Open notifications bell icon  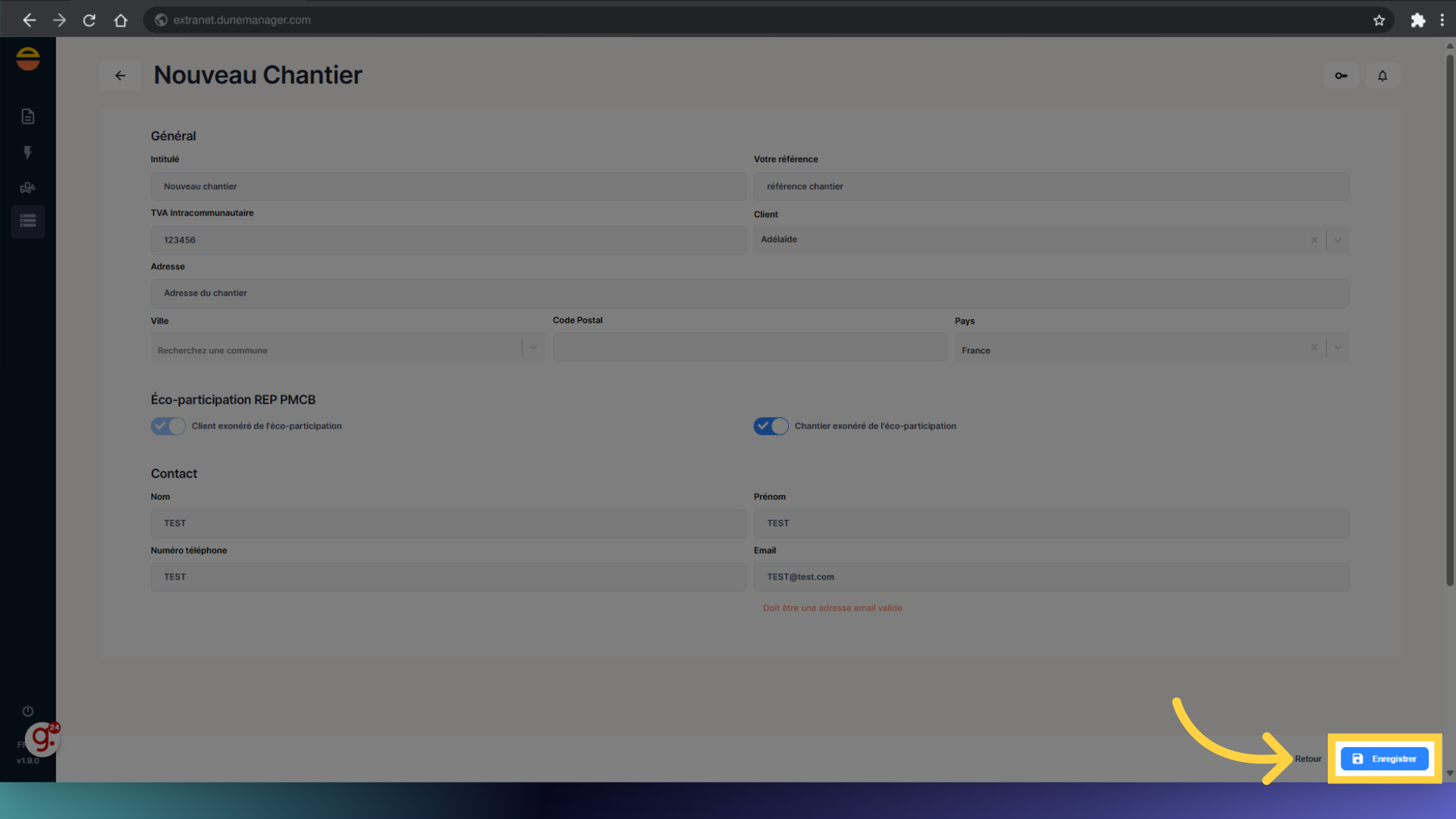coord(1382,75)
